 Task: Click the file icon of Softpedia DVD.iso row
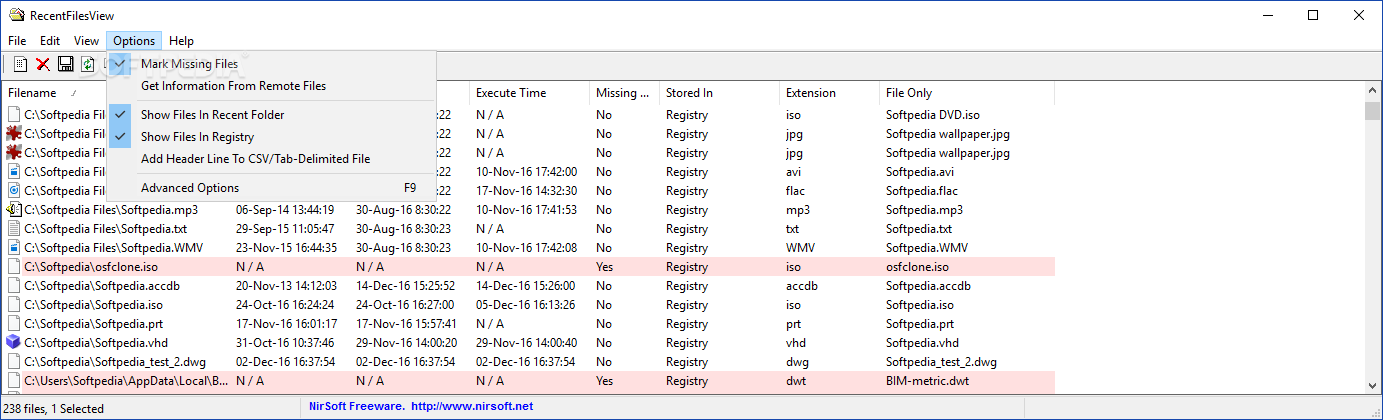pyautogui.click(x=14, y=115)
